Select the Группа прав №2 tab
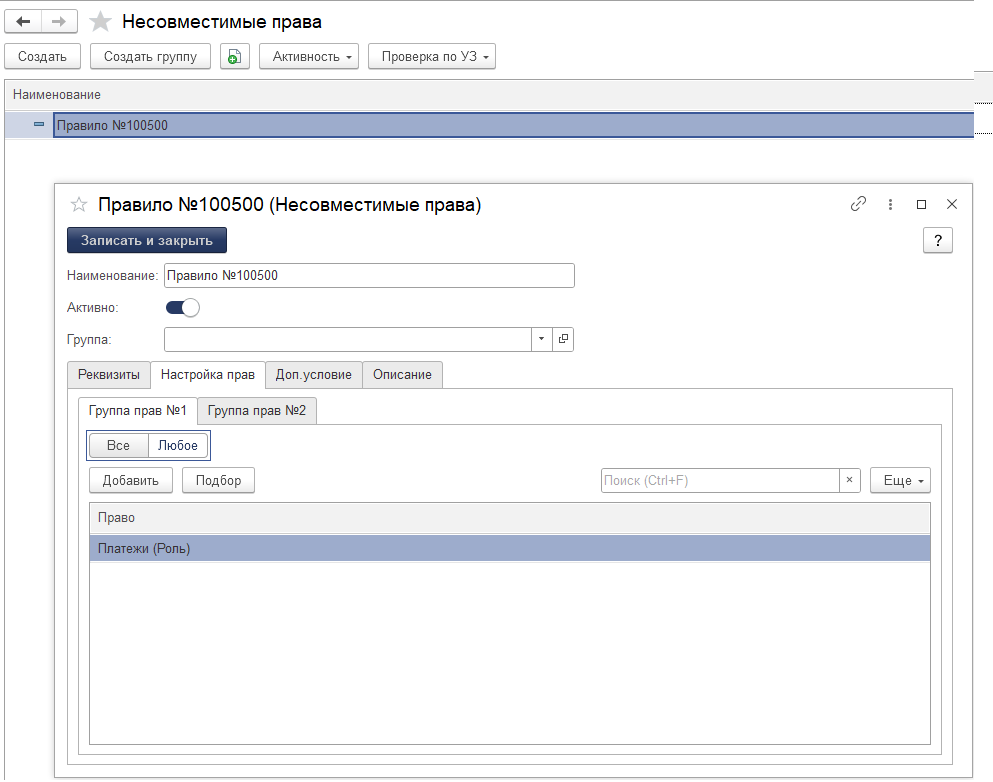 pos(256,411)
